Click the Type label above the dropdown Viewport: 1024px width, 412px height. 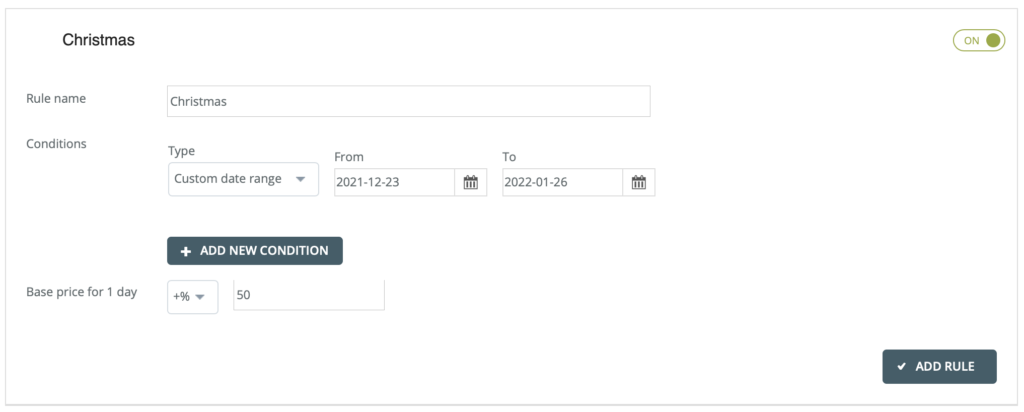181,151
